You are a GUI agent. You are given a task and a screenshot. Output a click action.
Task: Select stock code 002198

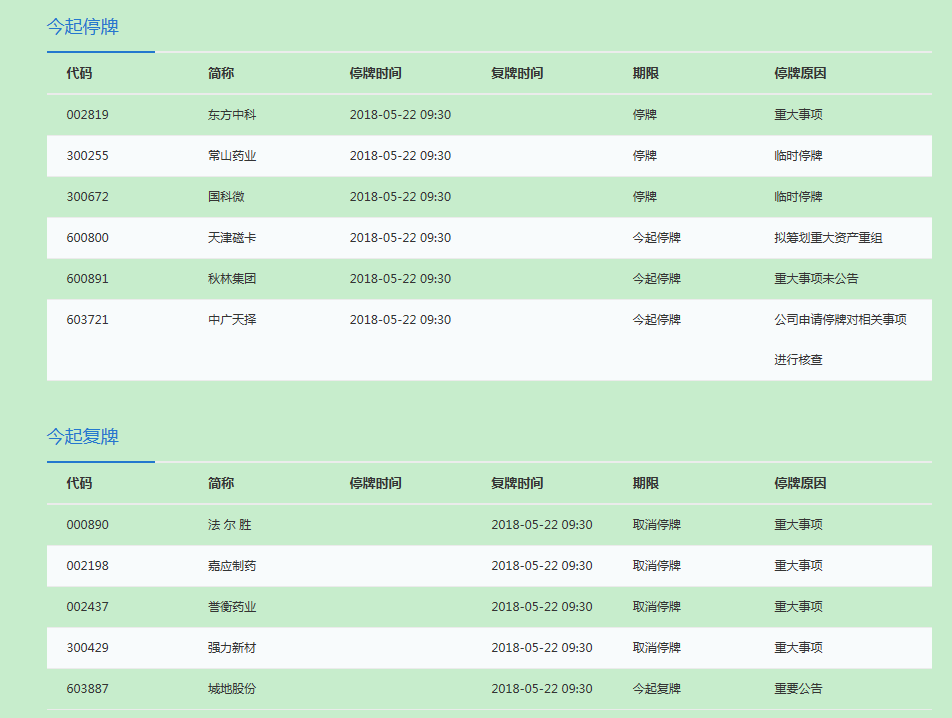pyautogui.click(x=88, y=566)
